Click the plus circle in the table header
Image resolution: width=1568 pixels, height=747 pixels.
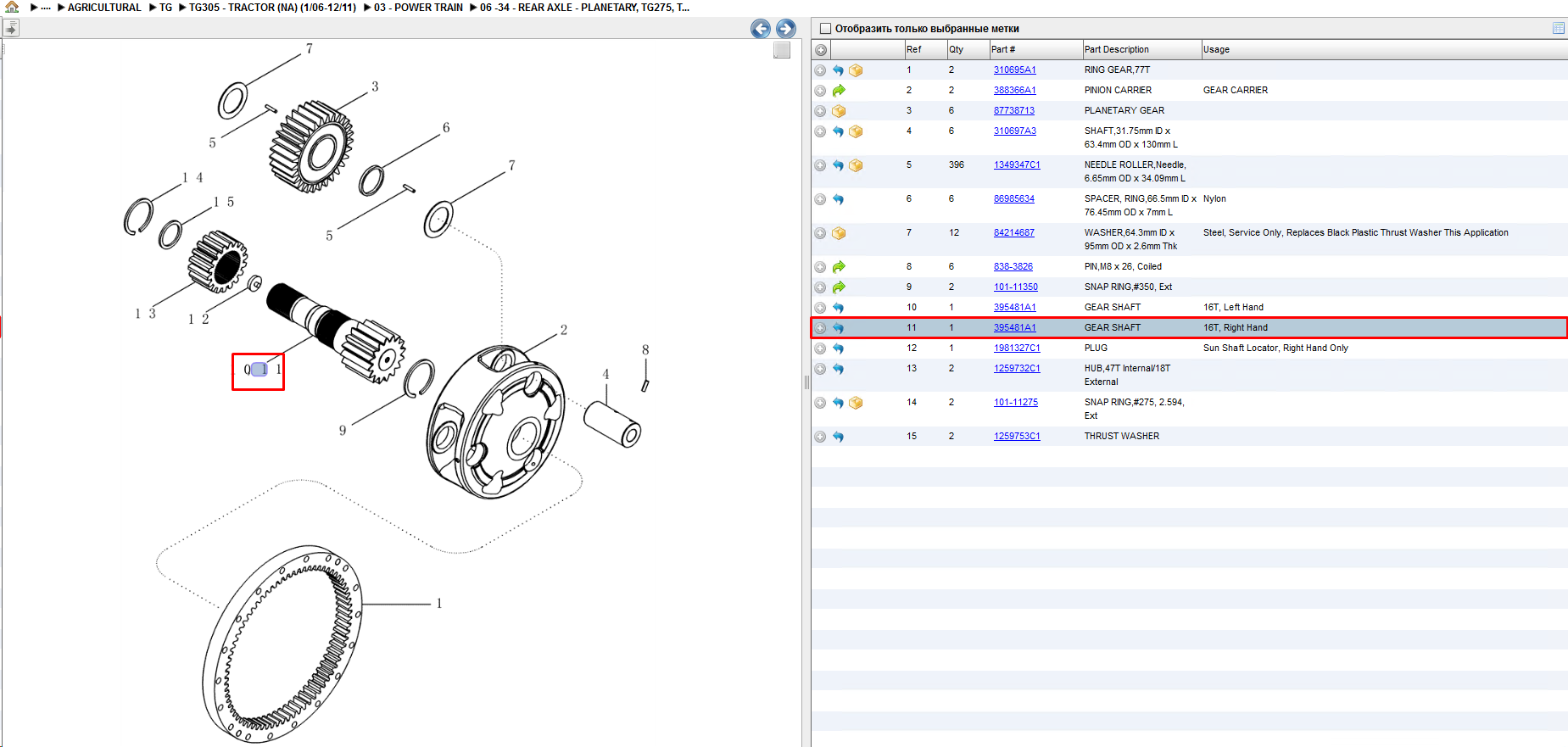(x=821, y=50)
